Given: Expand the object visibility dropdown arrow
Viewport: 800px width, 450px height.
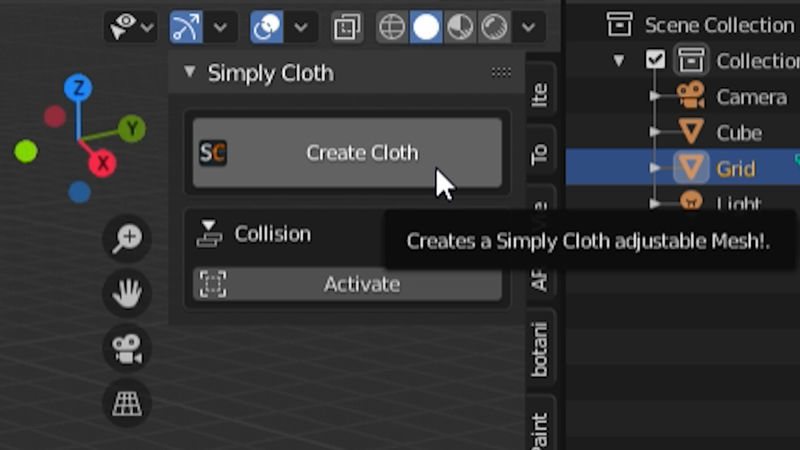Looking at the screenshot, I should [148, 27].
